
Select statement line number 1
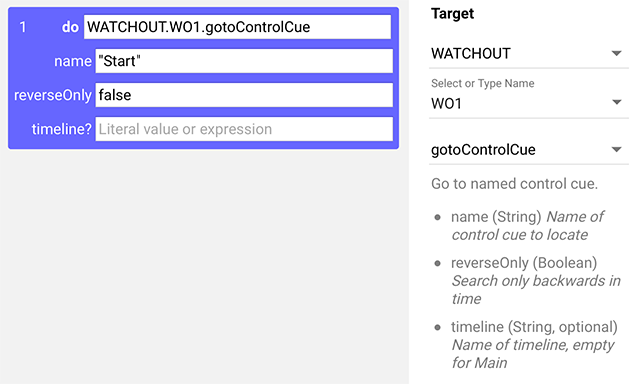point(23,27)
